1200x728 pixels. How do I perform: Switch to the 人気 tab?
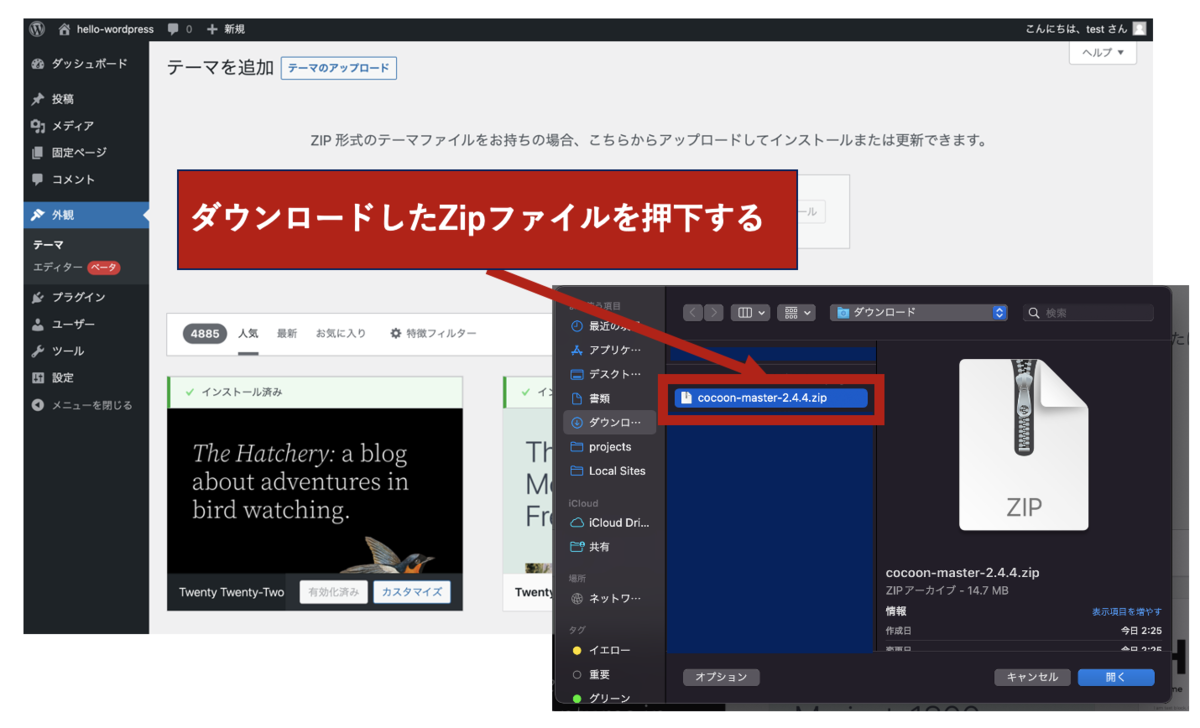click(x=248, y=333)
